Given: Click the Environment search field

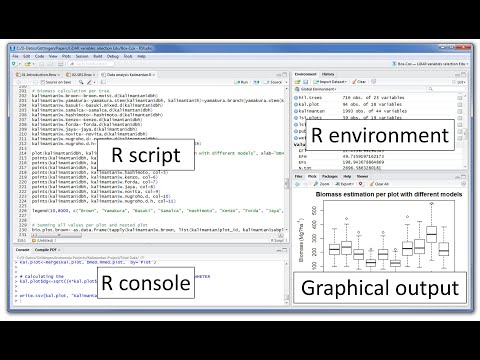Looking at the screenshot, I should [445, 89].
